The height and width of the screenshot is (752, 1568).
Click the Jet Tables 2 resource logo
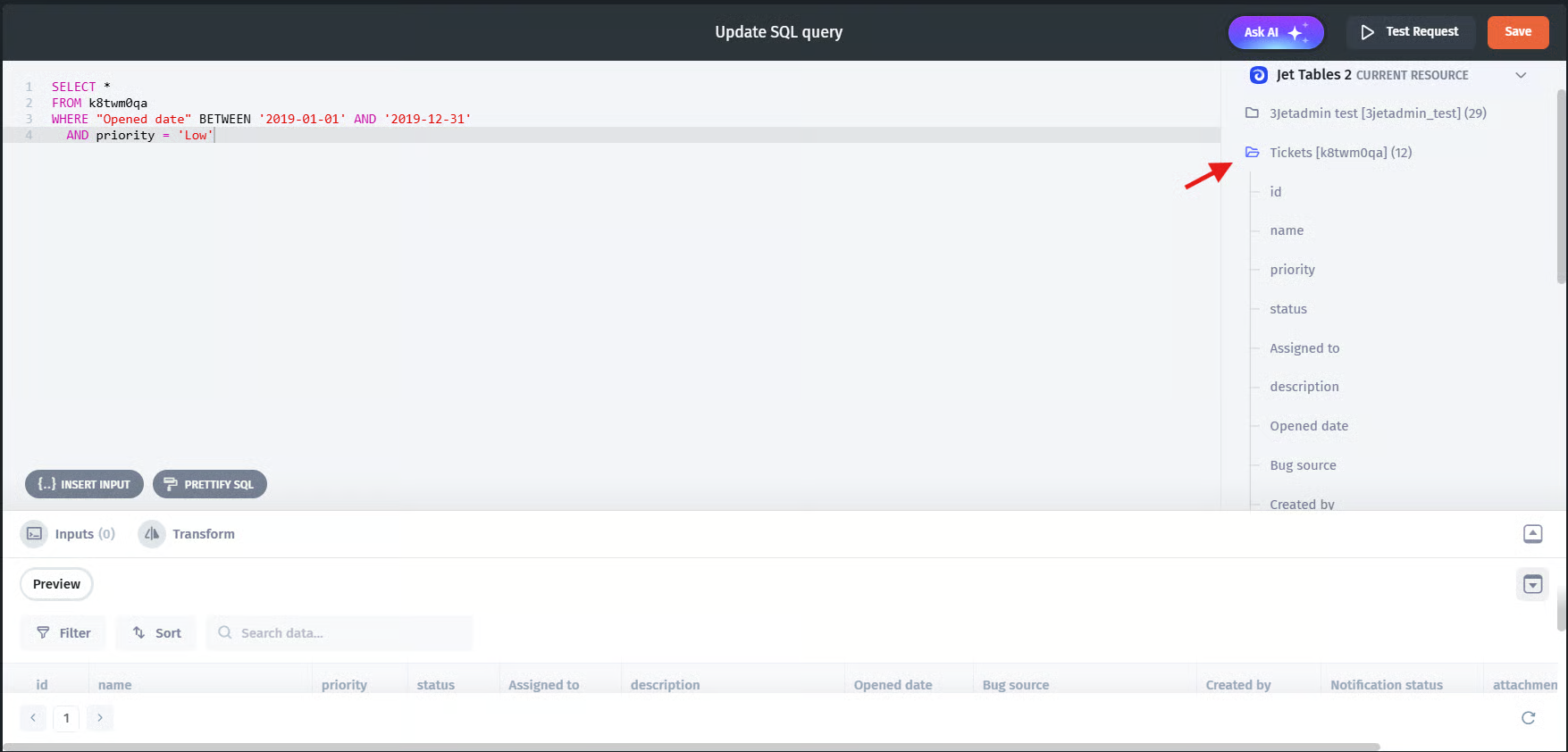(1258, 75)
